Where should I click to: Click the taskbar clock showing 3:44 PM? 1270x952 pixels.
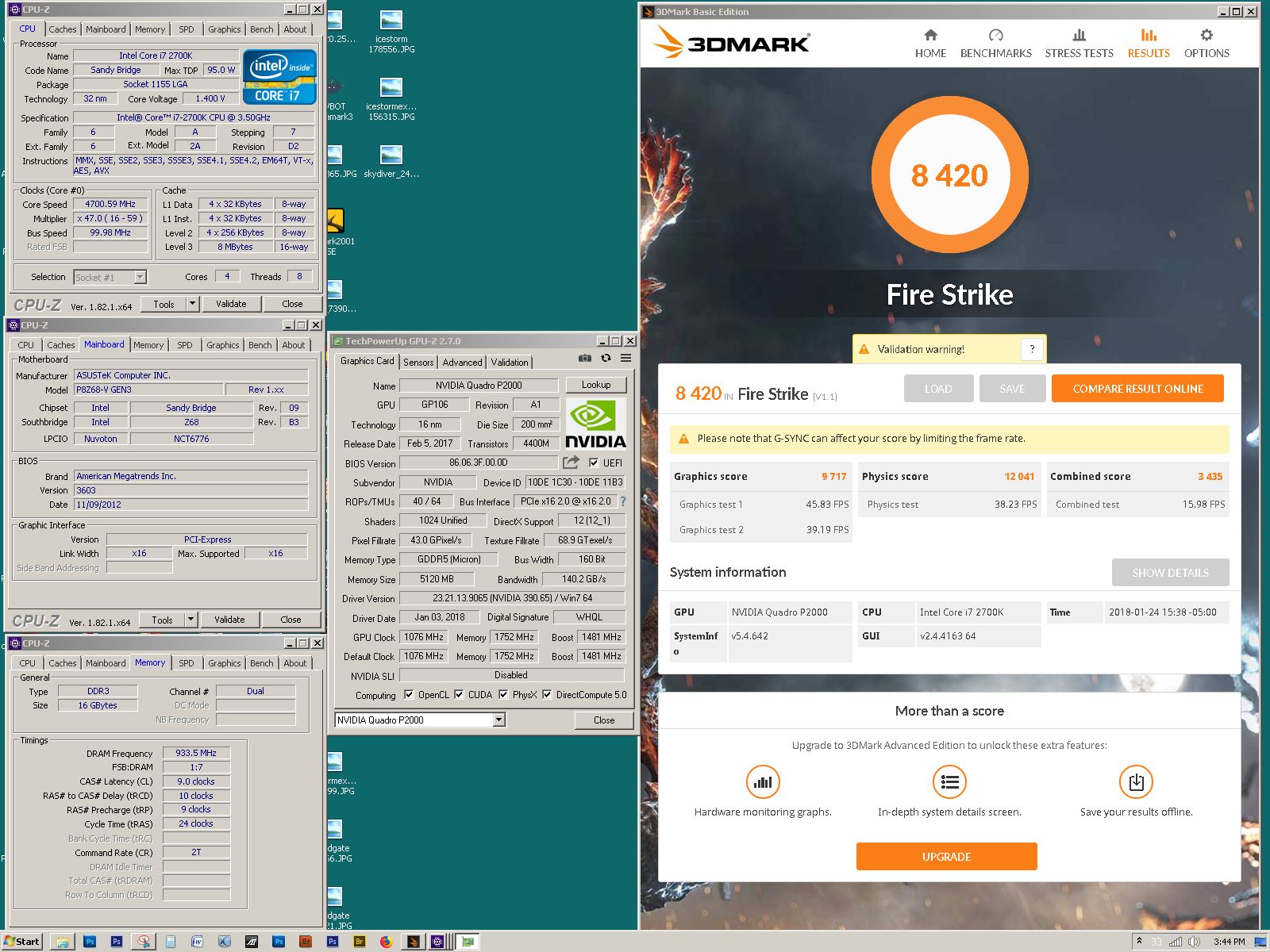[x=1229, y=942]
